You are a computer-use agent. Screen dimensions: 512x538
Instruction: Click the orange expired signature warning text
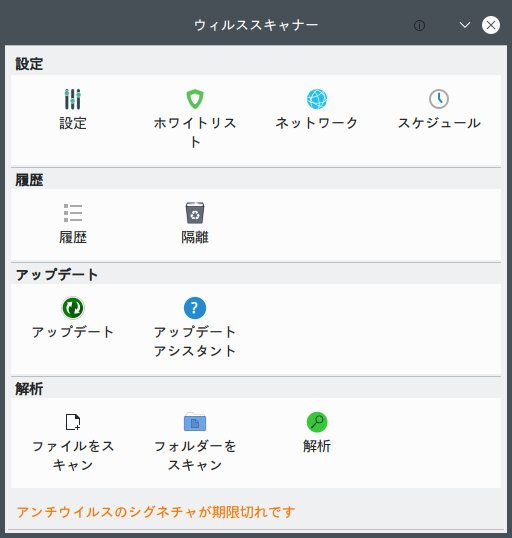(156, 512)
